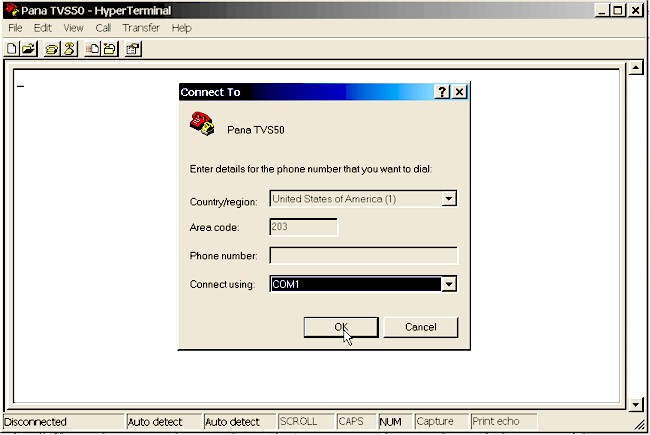Open the Call menu

(103, 28)
